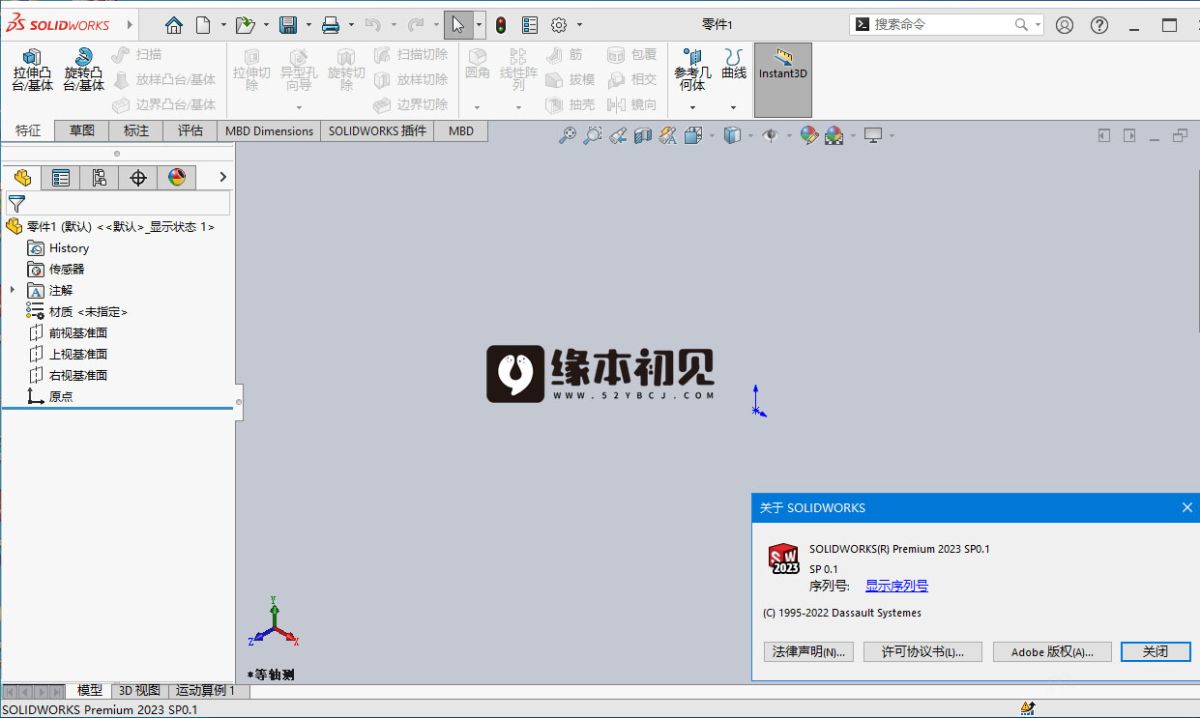
Task: Switch to the 草图 ribbon tab
Action: coord(82,131)
